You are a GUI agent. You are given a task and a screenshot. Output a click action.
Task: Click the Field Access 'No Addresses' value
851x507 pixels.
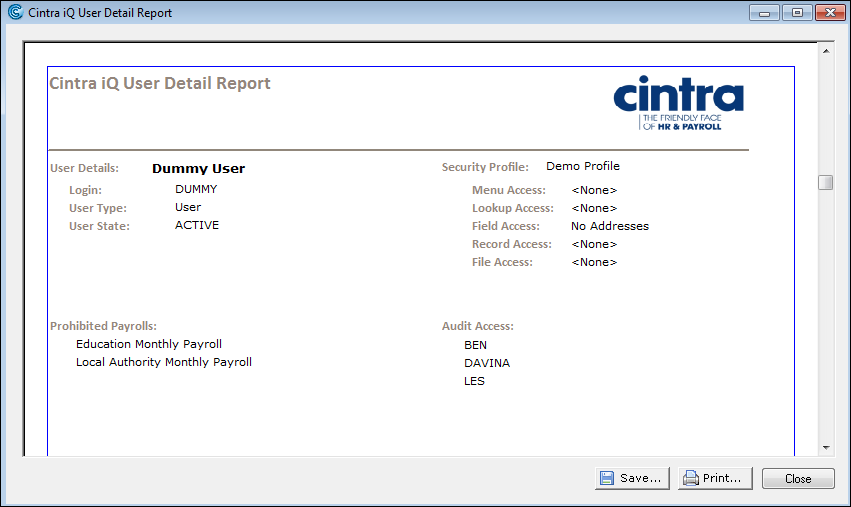pyautogui.click(x=610, y=226)
